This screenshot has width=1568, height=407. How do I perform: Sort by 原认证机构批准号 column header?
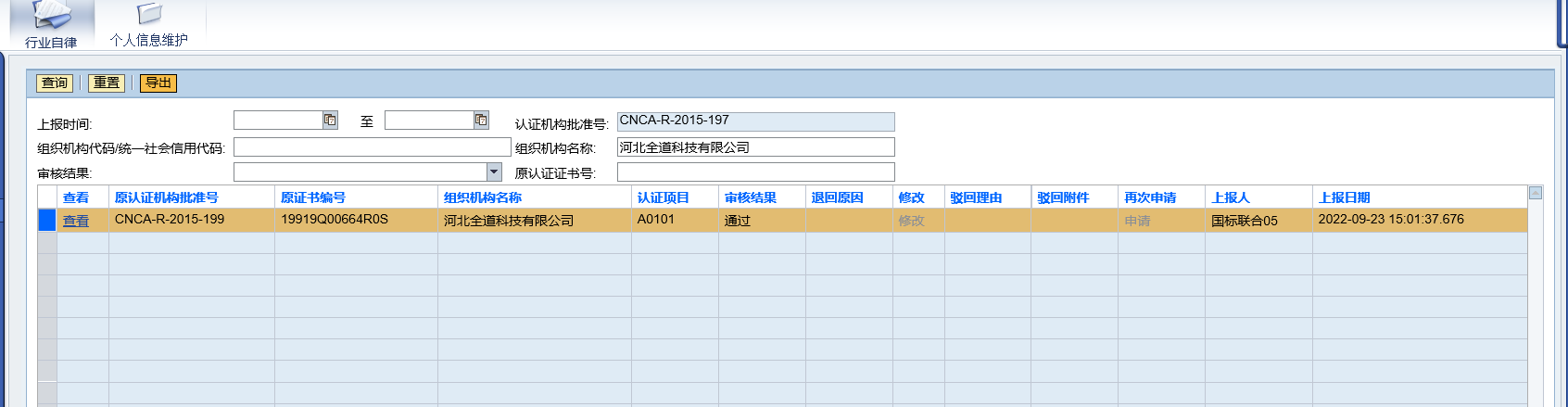pos(167,197)
